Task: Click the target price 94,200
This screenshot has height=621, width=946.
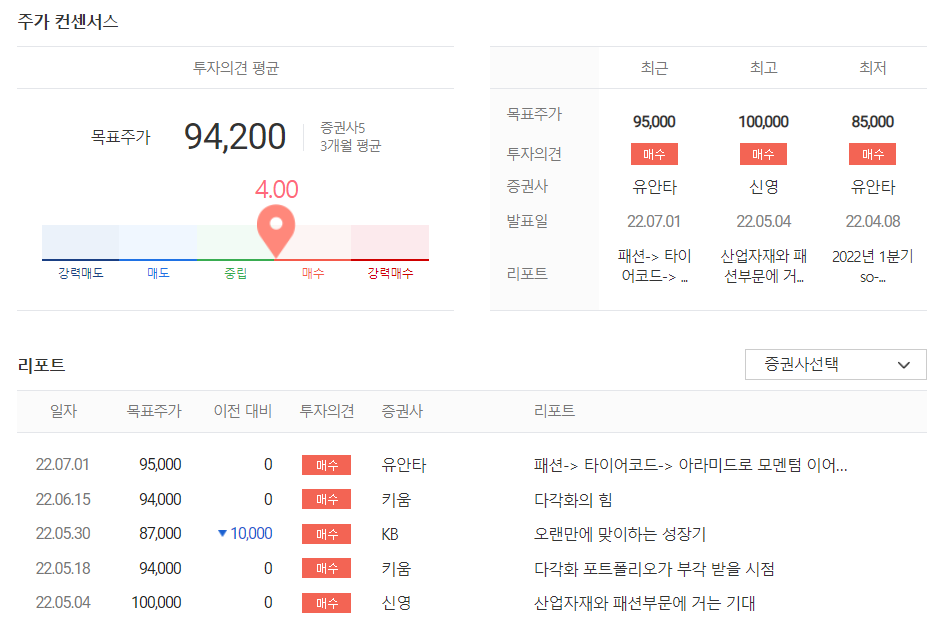Action: tap(235, 137)
